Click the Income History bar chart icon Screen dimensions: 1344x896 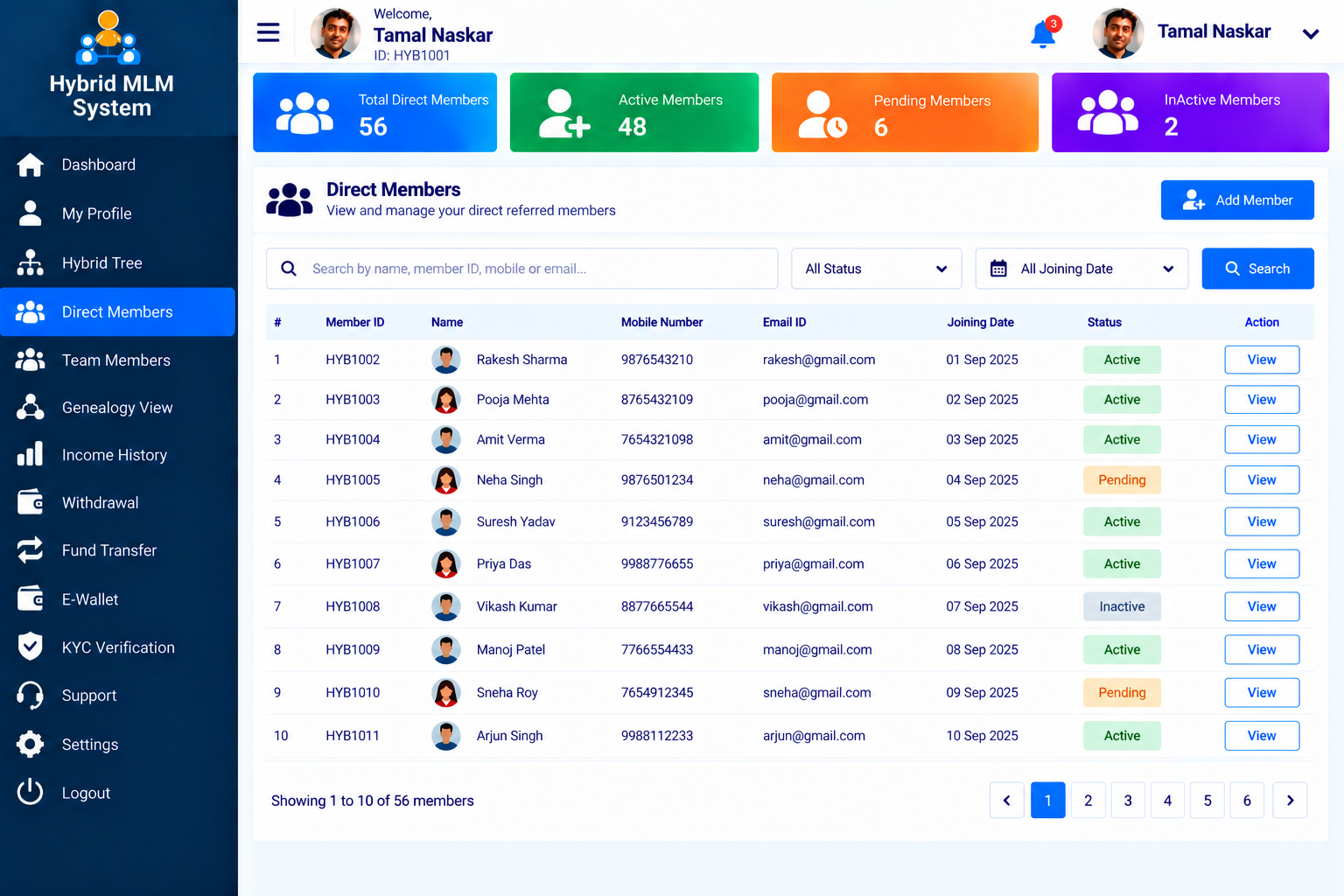(31, 454)
